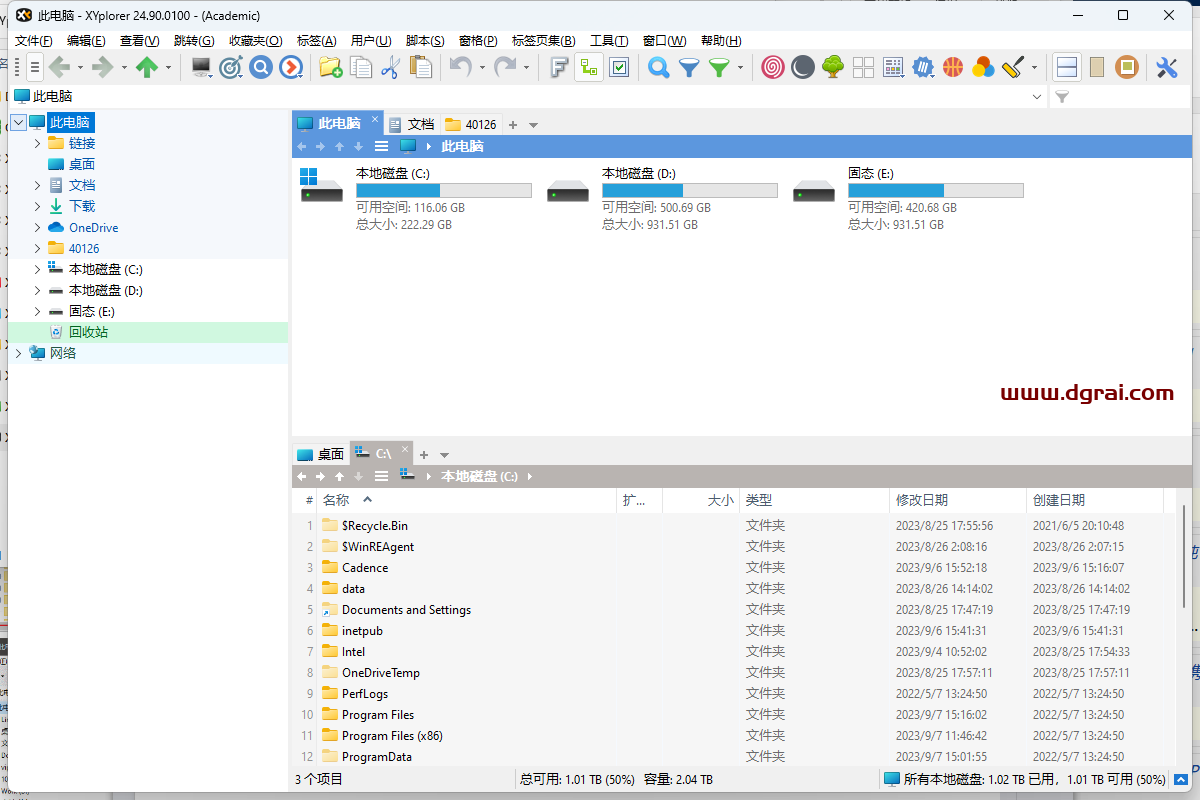Open the Find Files search tool
1200x800 pixels.
click(658, 67)
